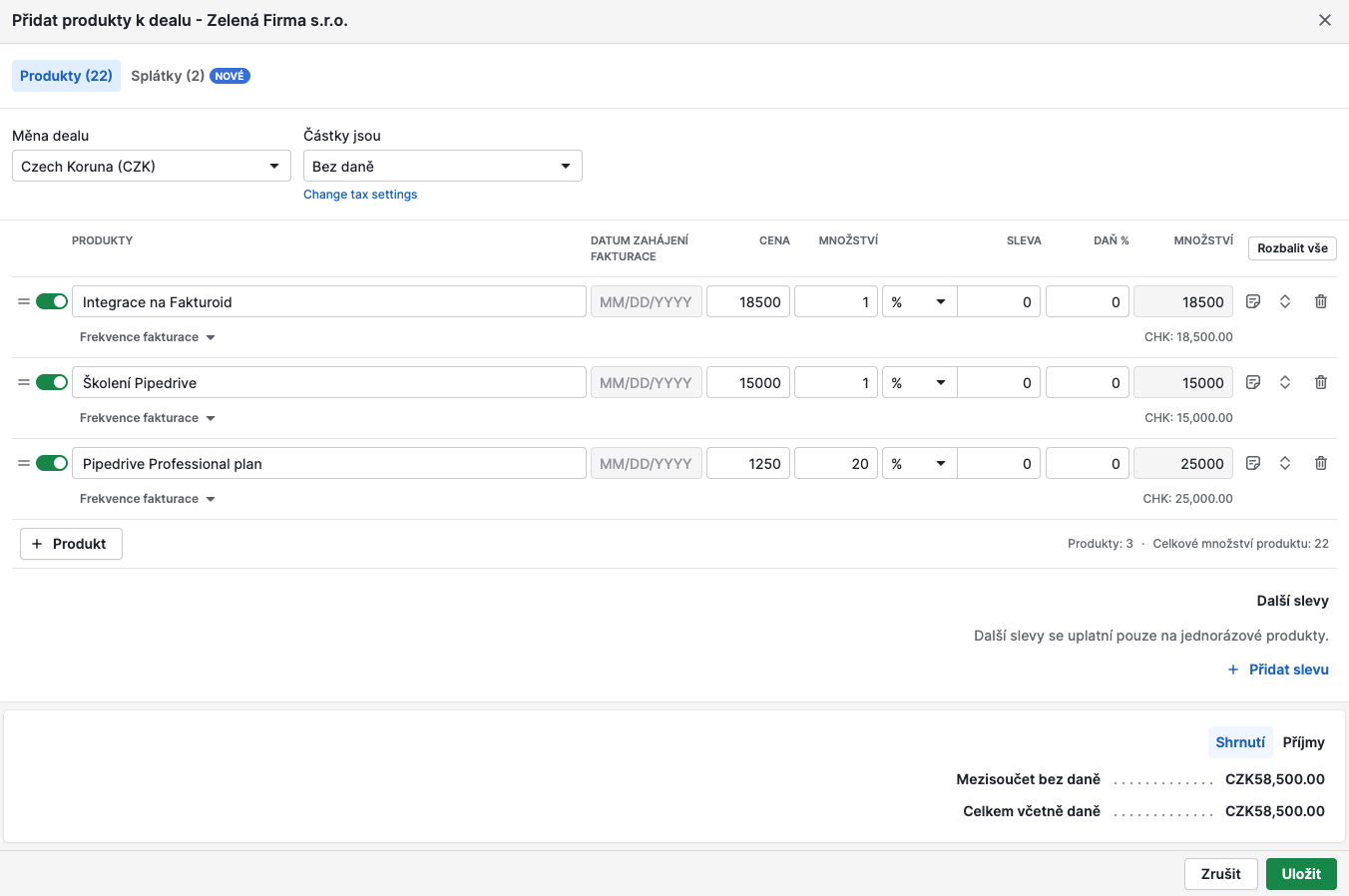Open note icon for Školení Pipedrive row
The image size is (1349, 896).
point(1253,382)
